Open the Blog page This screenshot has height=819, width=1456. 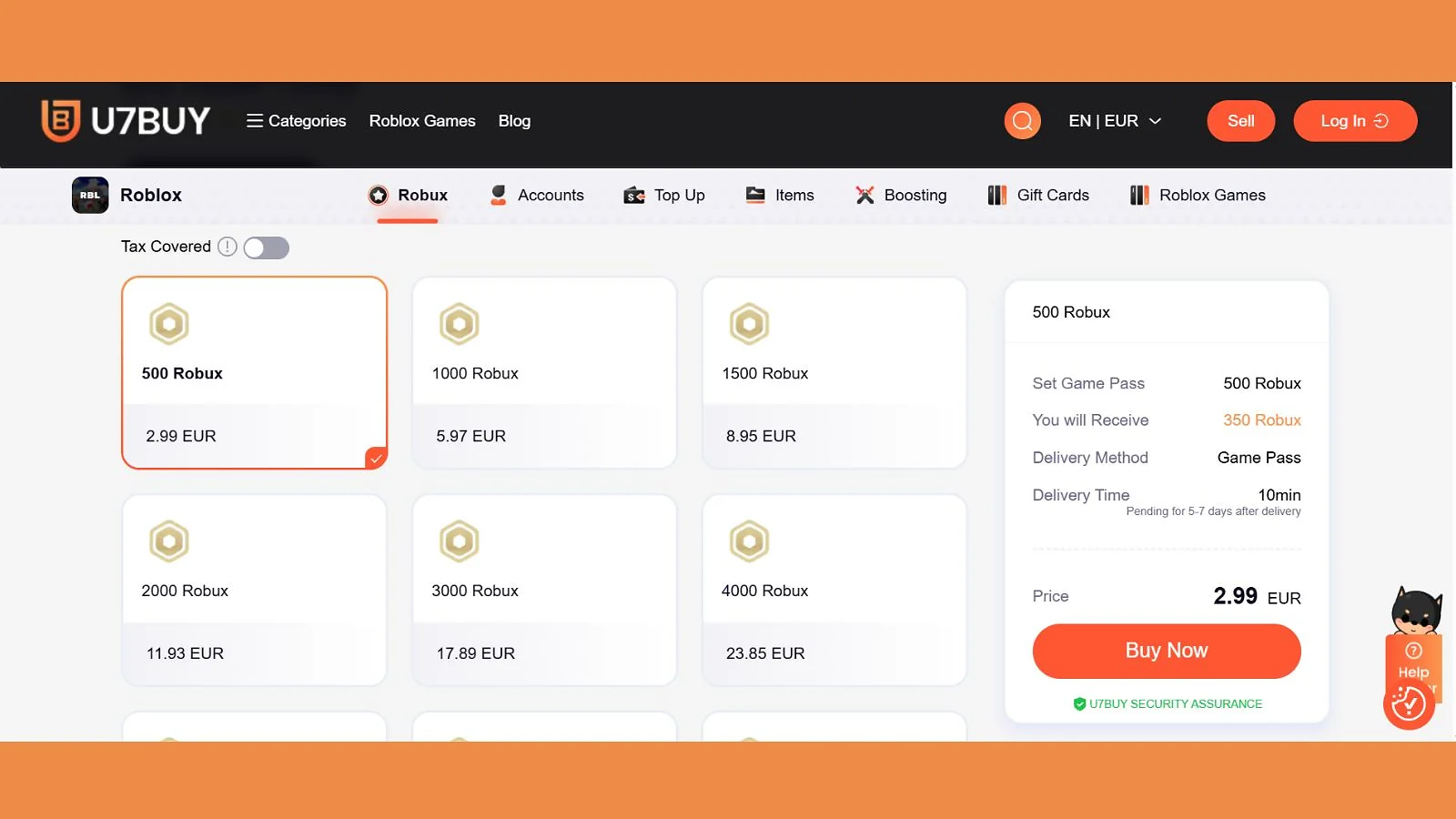coord(514,121)
